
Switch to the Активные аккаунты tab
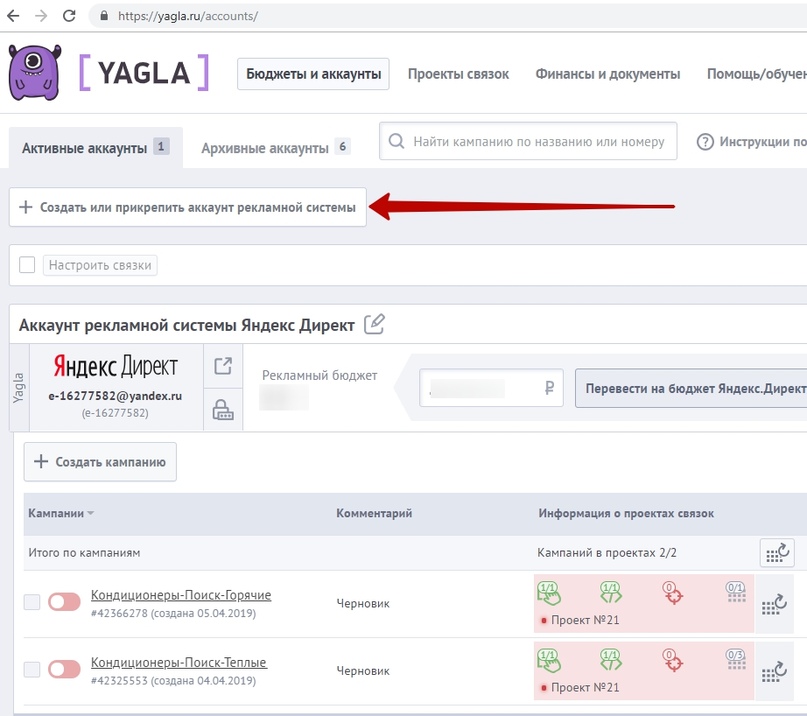click(96, 148)
